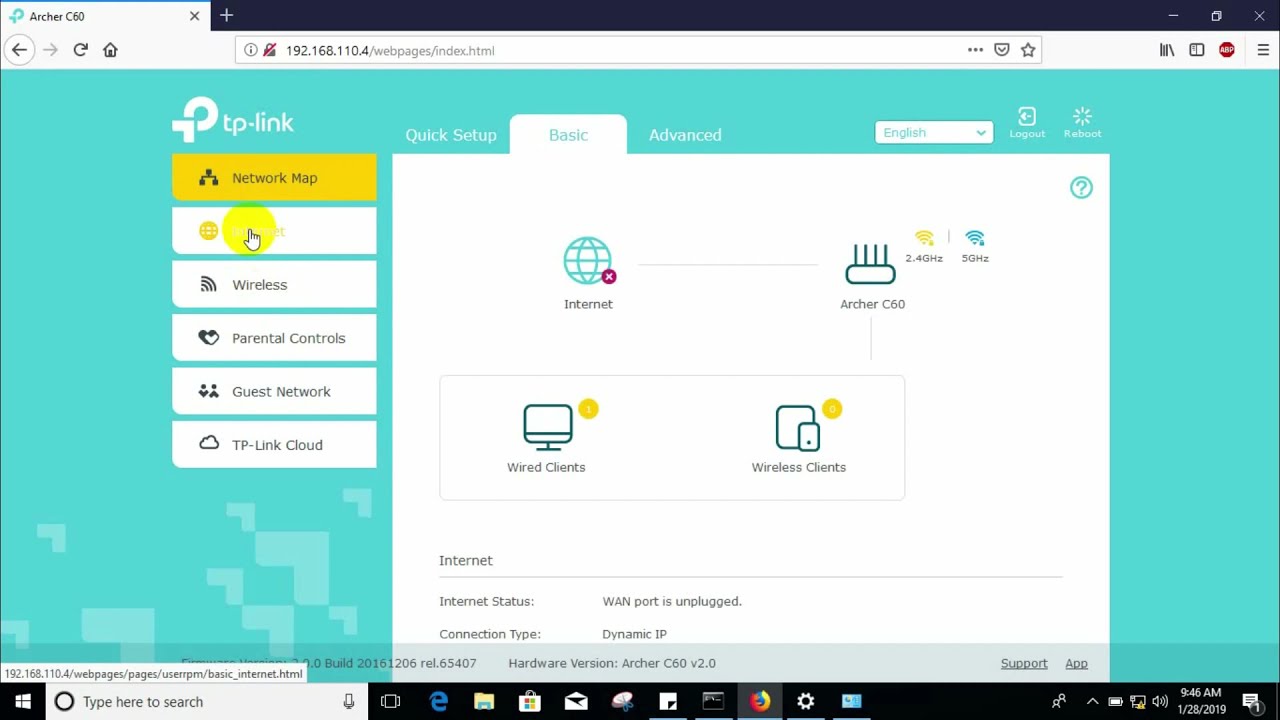Click the 'WAN port is unplugged.' status text
Screen dimensions: 1280x720
pos(672,601)
